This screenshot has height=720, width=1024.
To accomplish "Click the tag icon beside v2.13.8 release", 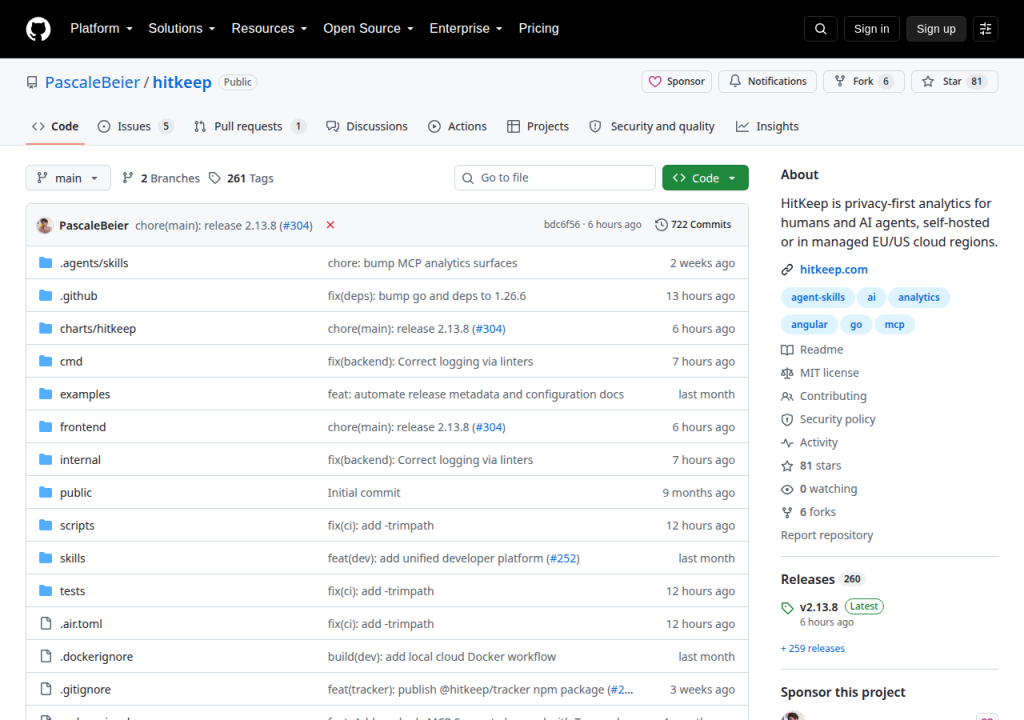I will pos(787,608).
